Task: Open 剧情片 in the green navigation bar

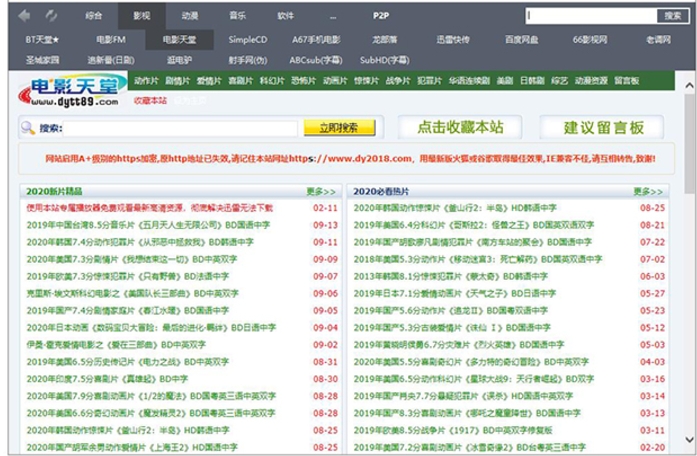Action: tap(177, 80)
